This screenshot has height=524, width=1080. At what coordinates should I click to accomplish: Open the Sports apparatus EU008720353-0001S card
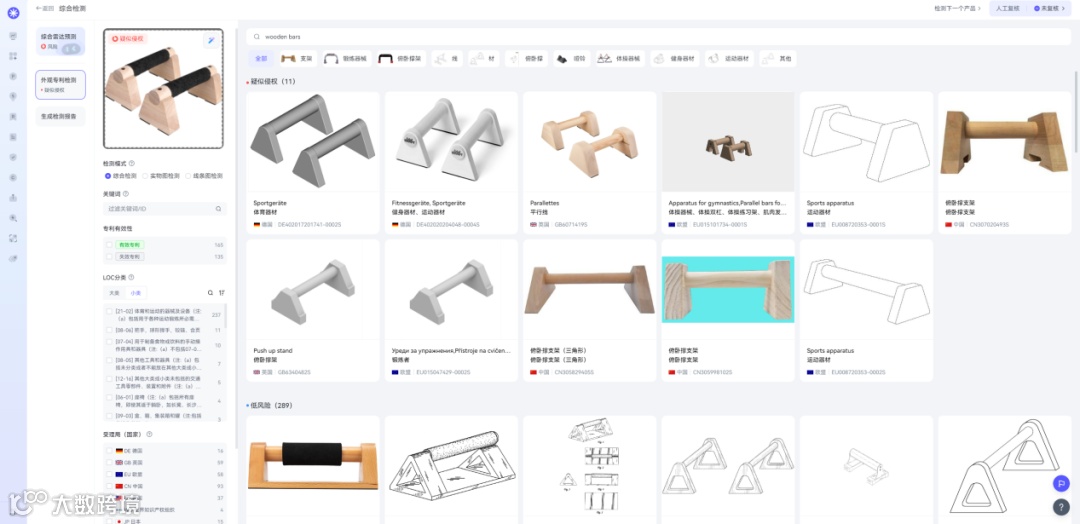[x=866, y=163]
